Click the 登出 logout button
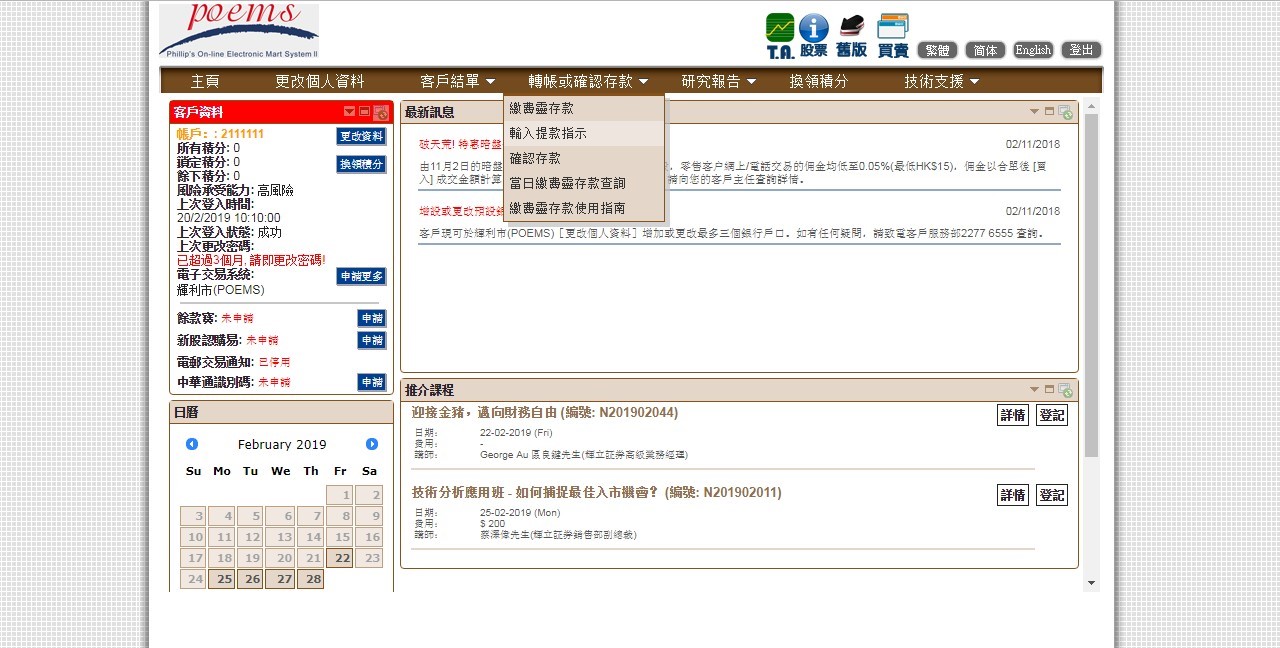 [x=1081, y=49]
